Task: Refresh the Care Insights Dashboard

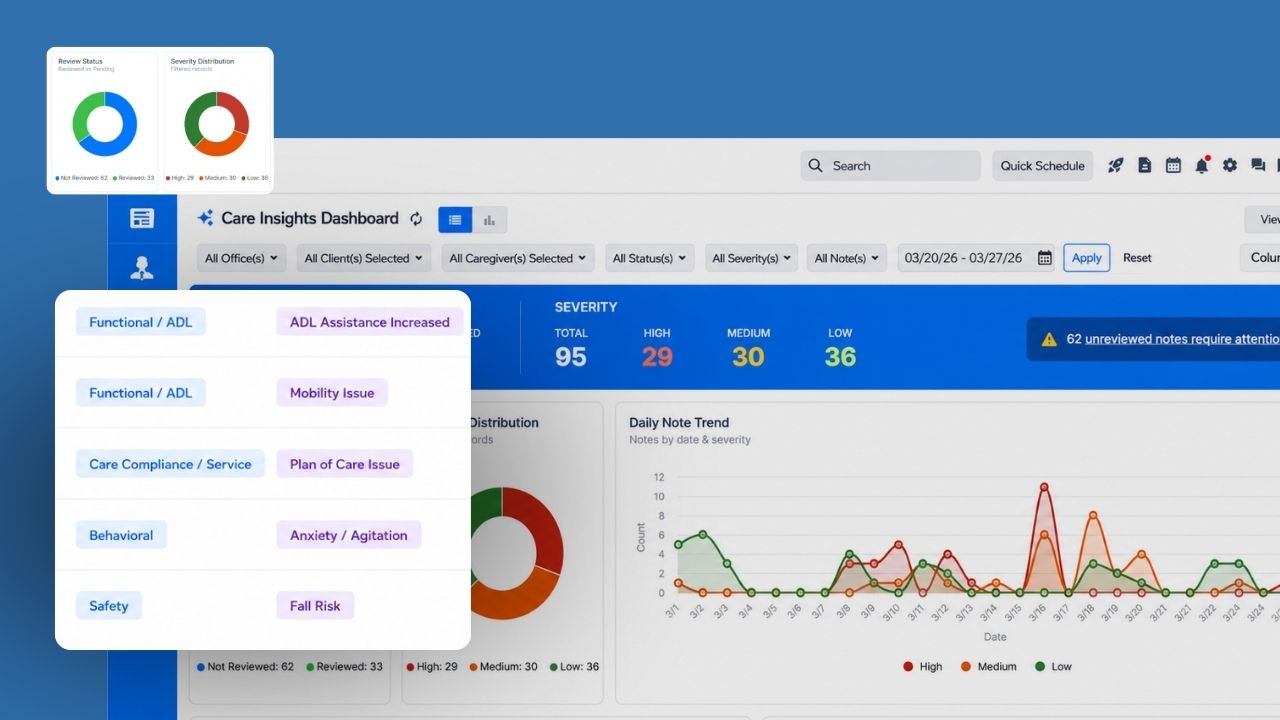Action: pos(416,218)
